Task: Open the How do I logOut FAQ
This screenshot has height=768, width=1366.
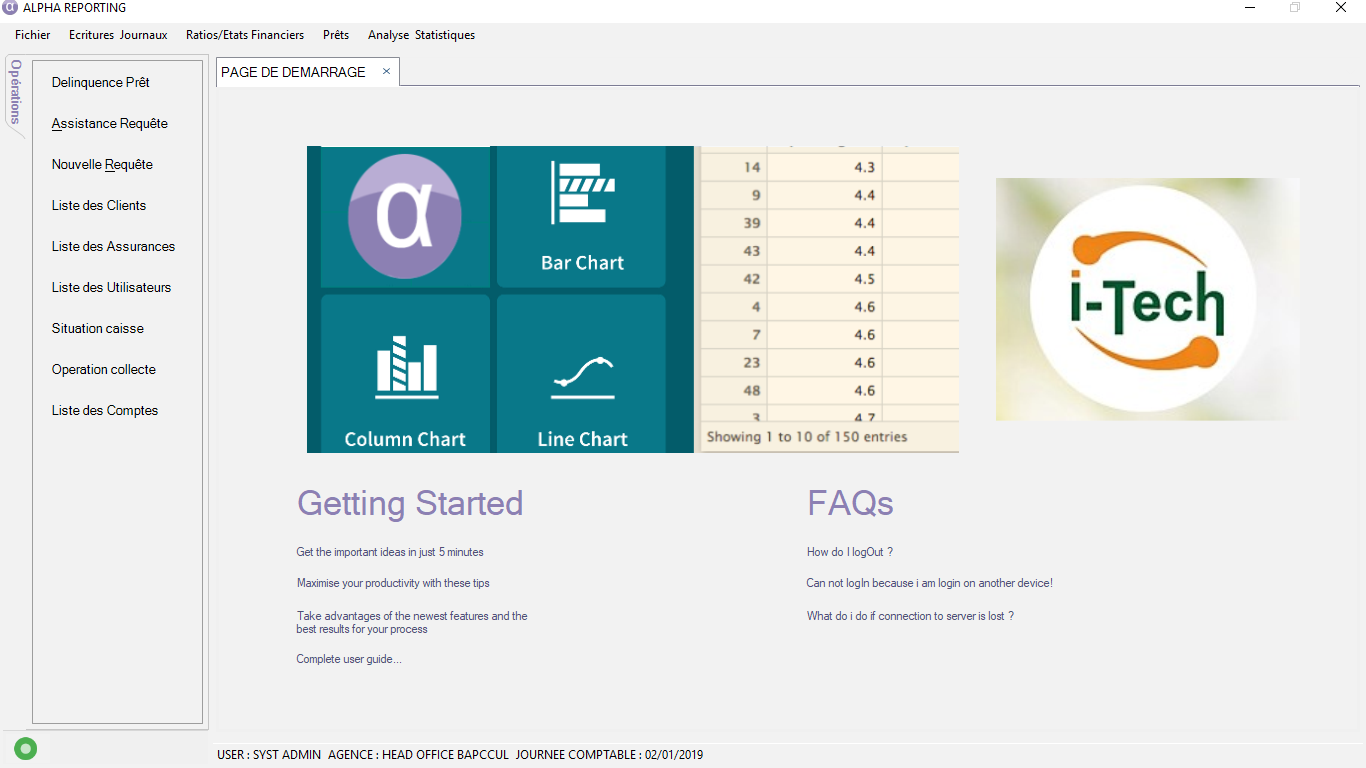Action: (x=850, y=552)
